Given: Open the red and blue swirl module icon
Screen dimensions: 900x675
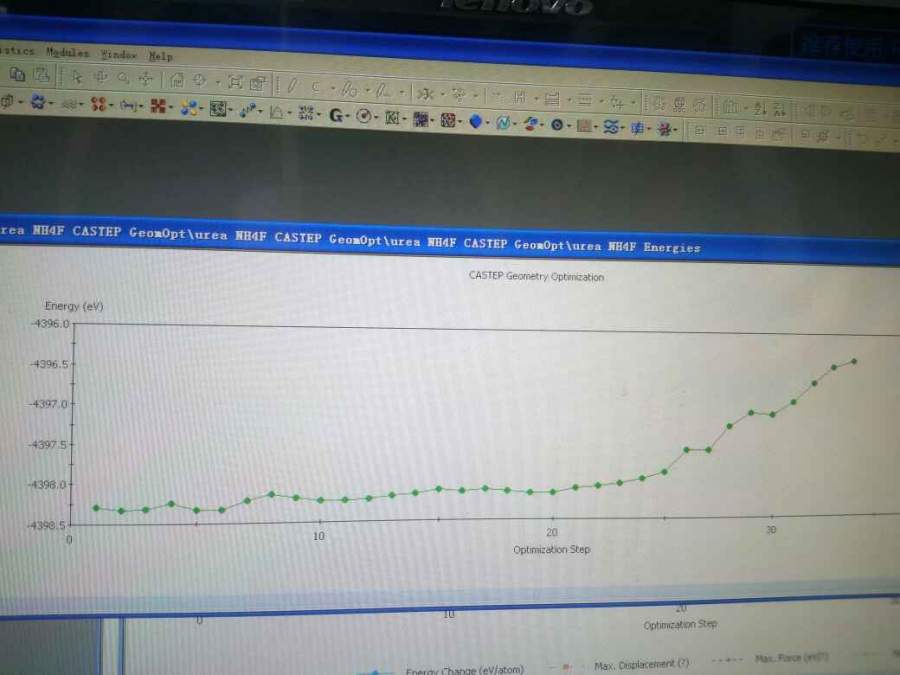Looking at the screenshot, I should pos(530,123).
